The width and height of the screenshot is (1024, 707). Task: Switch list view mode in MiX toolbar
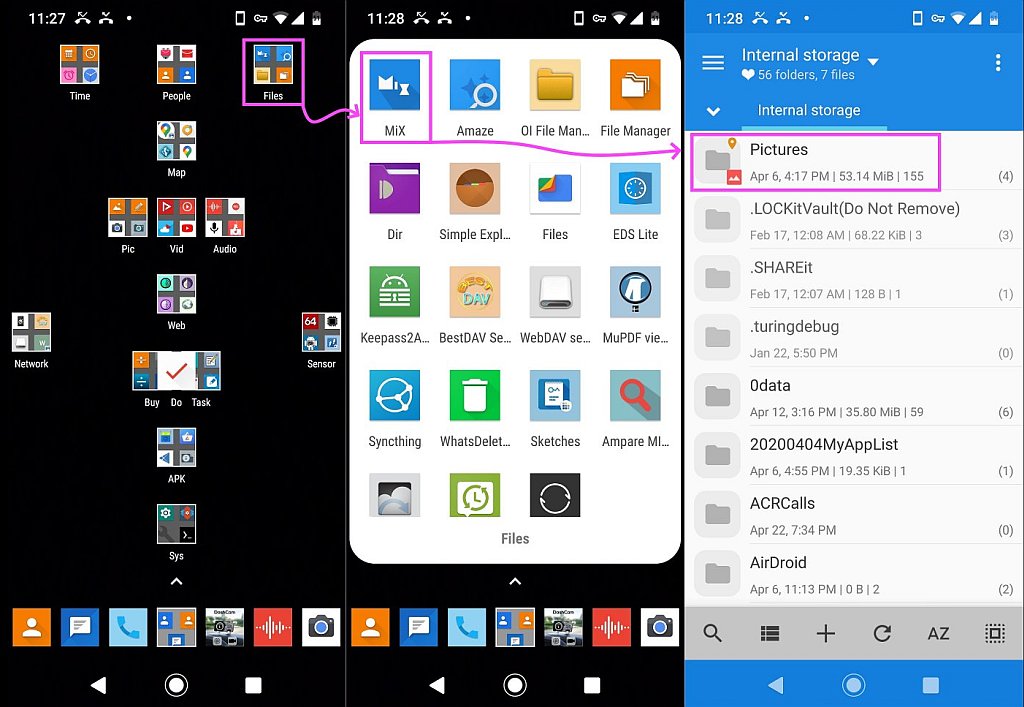770,633
